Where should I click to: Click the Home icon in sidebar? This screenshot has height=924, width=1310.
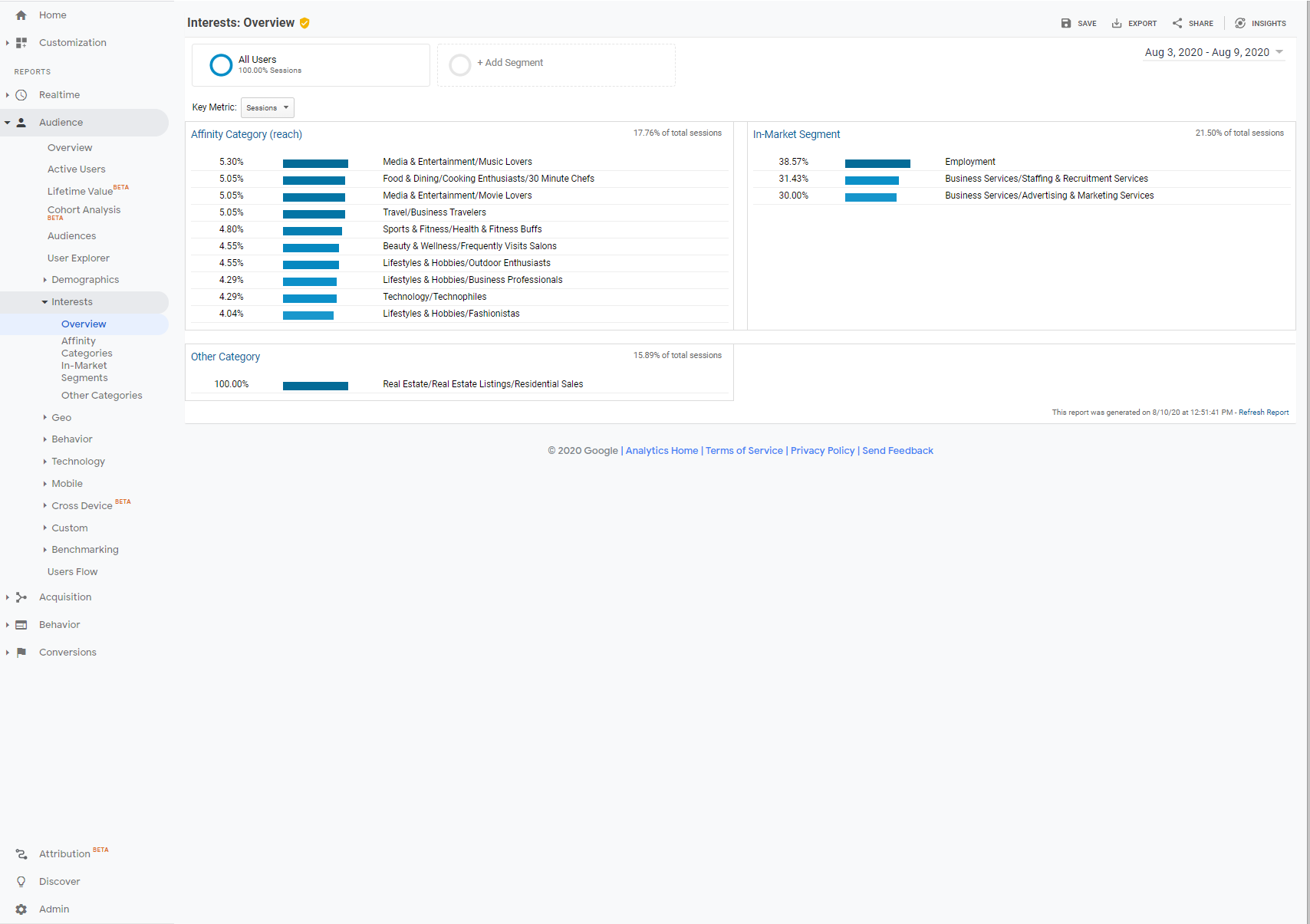click(x=21, y=15)
